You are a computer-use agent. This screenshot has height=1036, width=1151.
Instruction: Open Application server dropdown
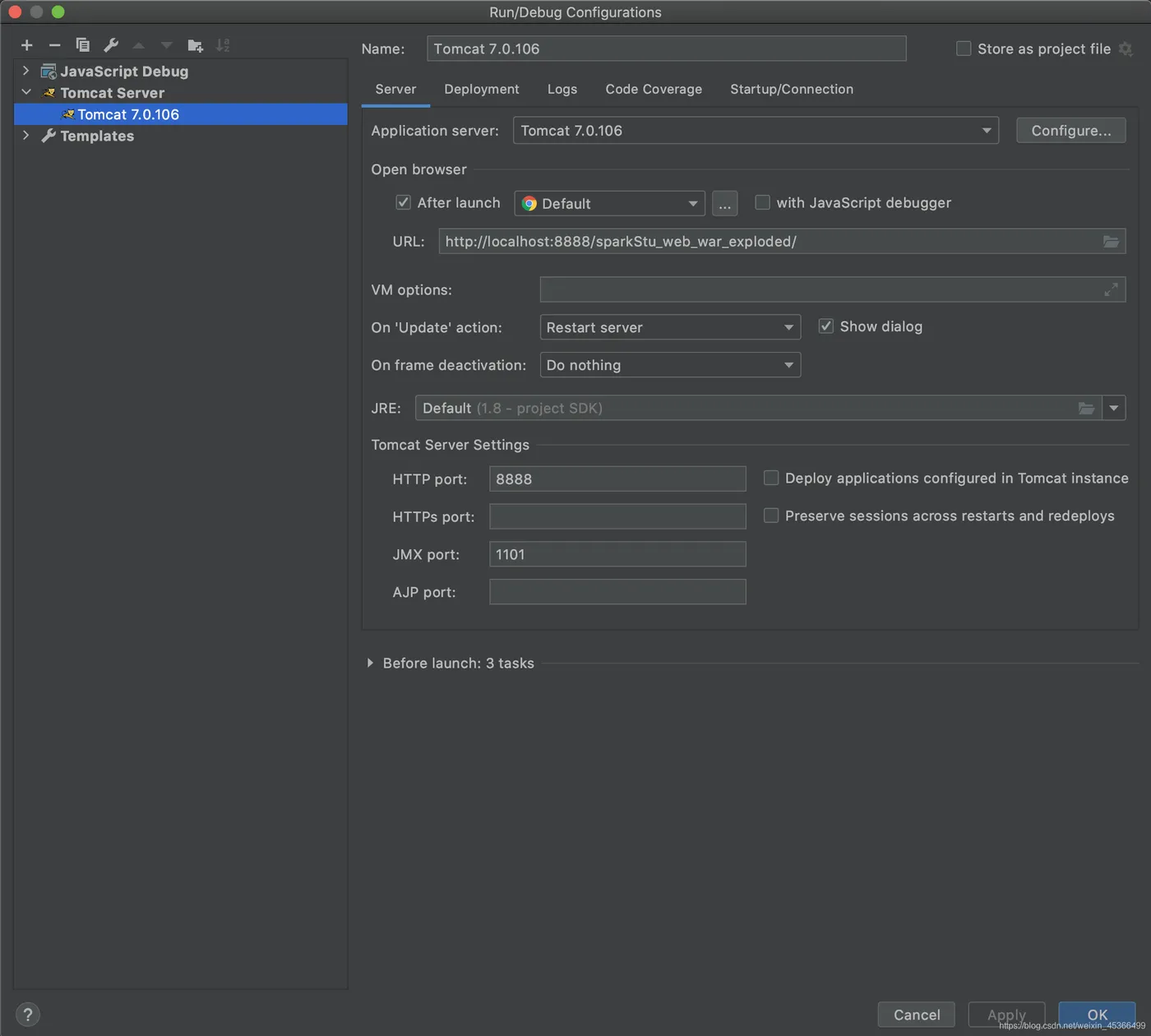(756, 130)
